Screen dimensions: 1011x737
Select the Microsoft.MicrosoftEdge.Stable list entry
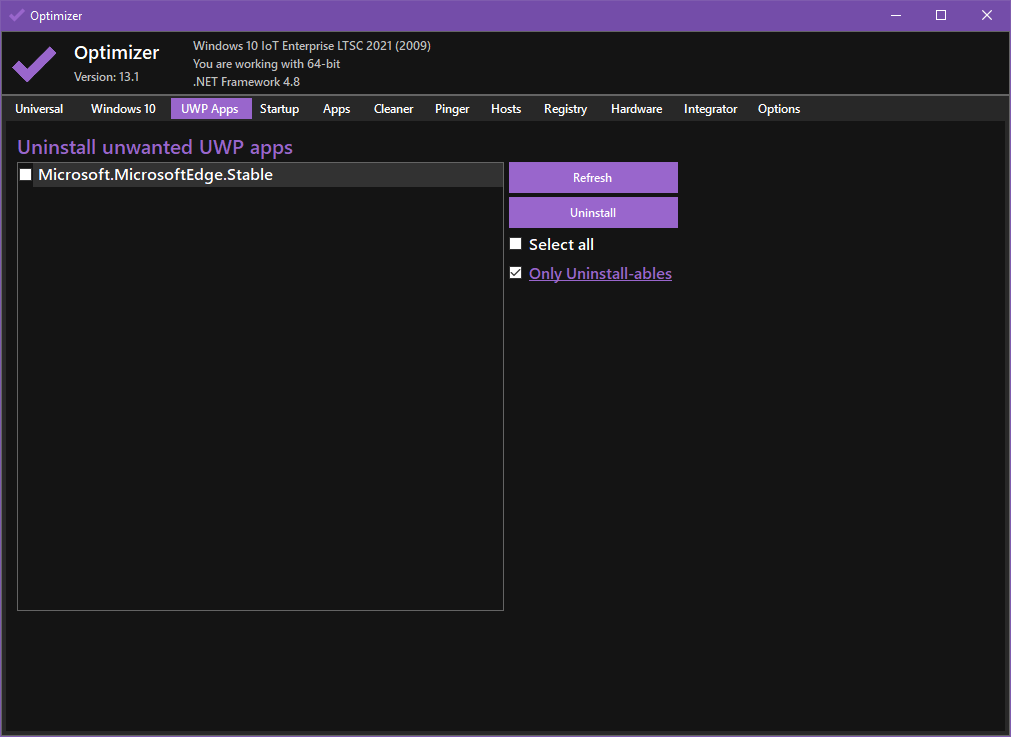click(x=156, y=175)
